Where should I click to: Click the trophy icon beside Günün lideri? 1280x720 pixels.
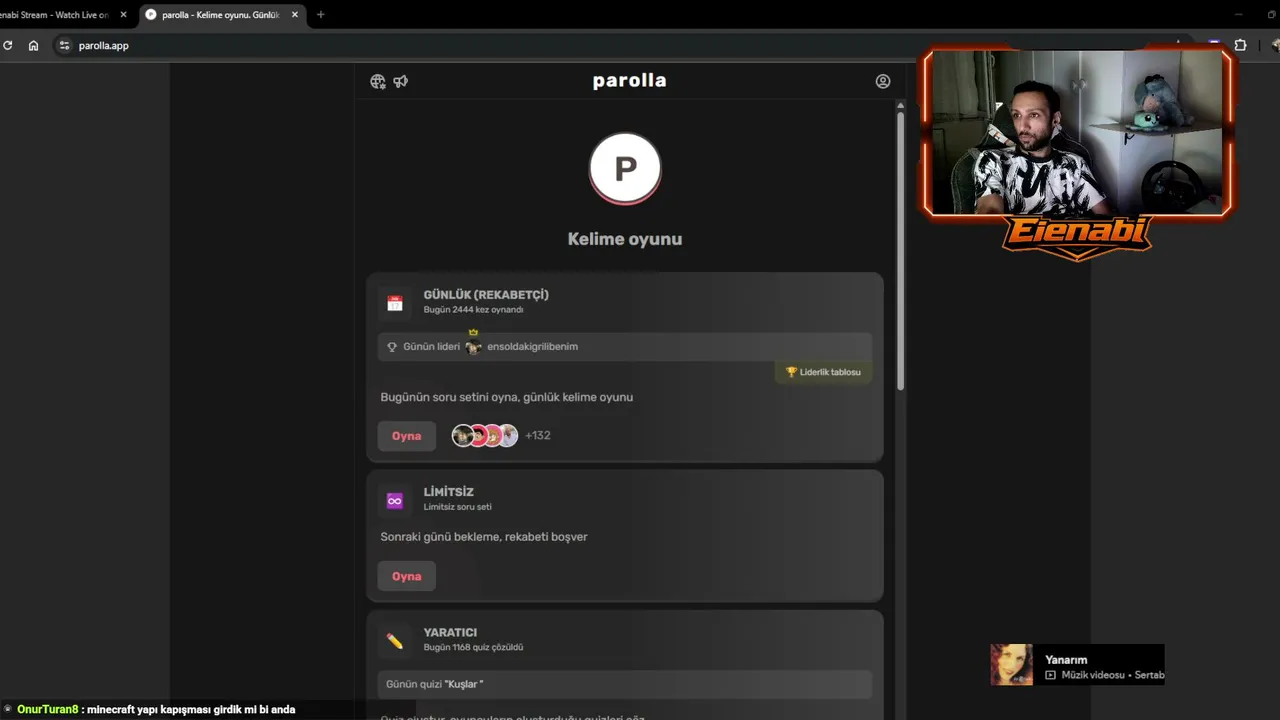392,347
